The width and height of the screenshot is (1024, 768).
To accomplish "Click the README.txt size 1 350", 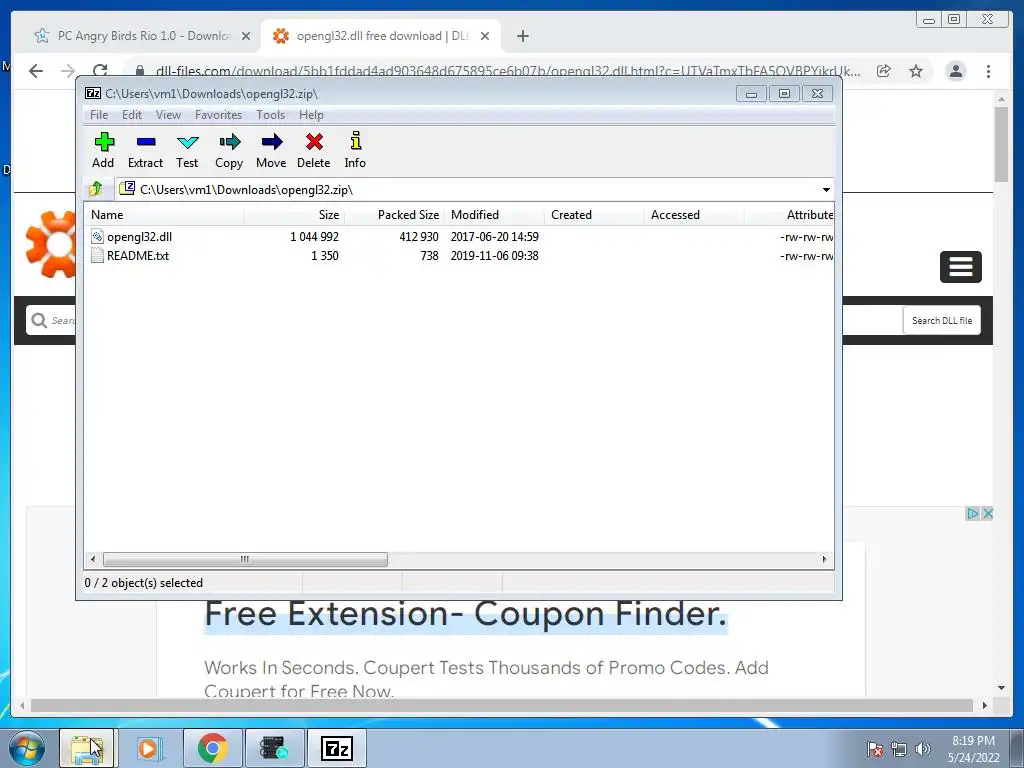I will [x=325, y=255].
